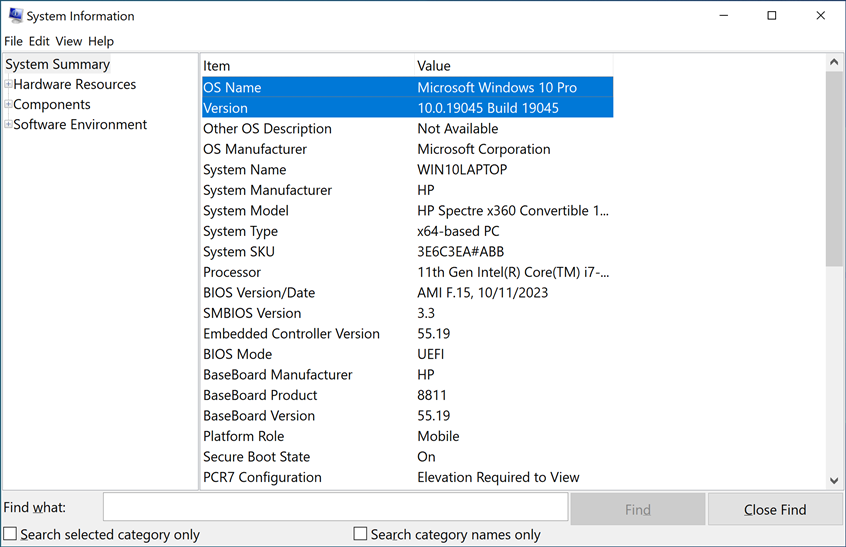
Task: Click the value 3E6C3EA#ABB
Action: pyautogui.click(x=460, y=251)
